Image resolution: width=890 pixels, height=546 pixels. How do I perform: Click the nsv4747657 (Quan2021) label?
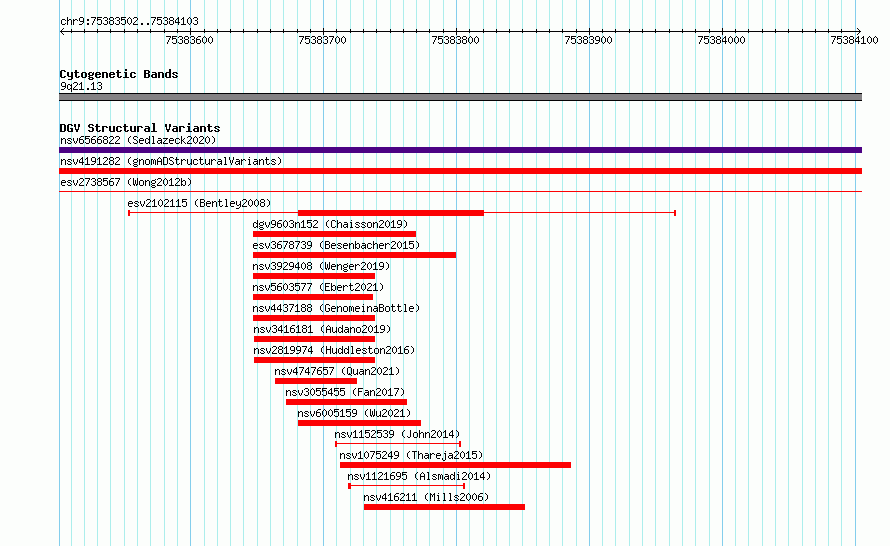(x=337, y=371)
